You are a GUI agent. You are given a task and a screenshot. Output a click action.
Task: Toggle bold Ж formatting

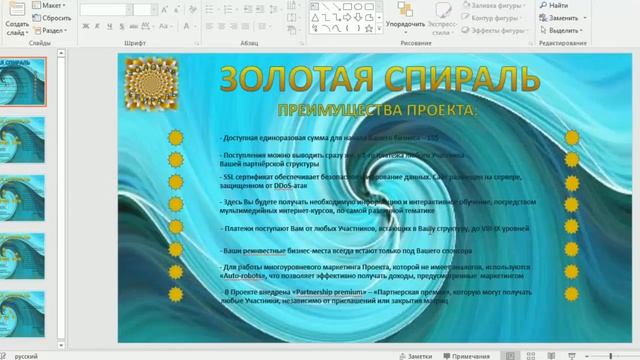click(x=86, y=27)
